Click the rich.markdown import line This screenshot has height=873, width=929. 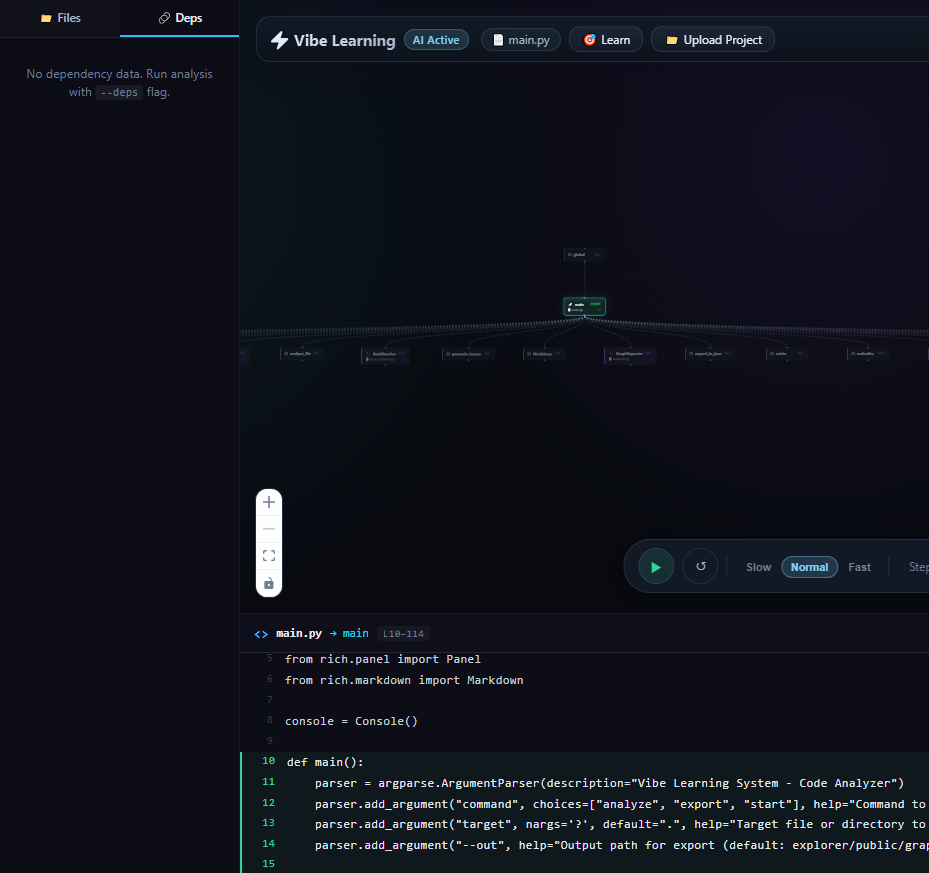[x=404, y=680]
